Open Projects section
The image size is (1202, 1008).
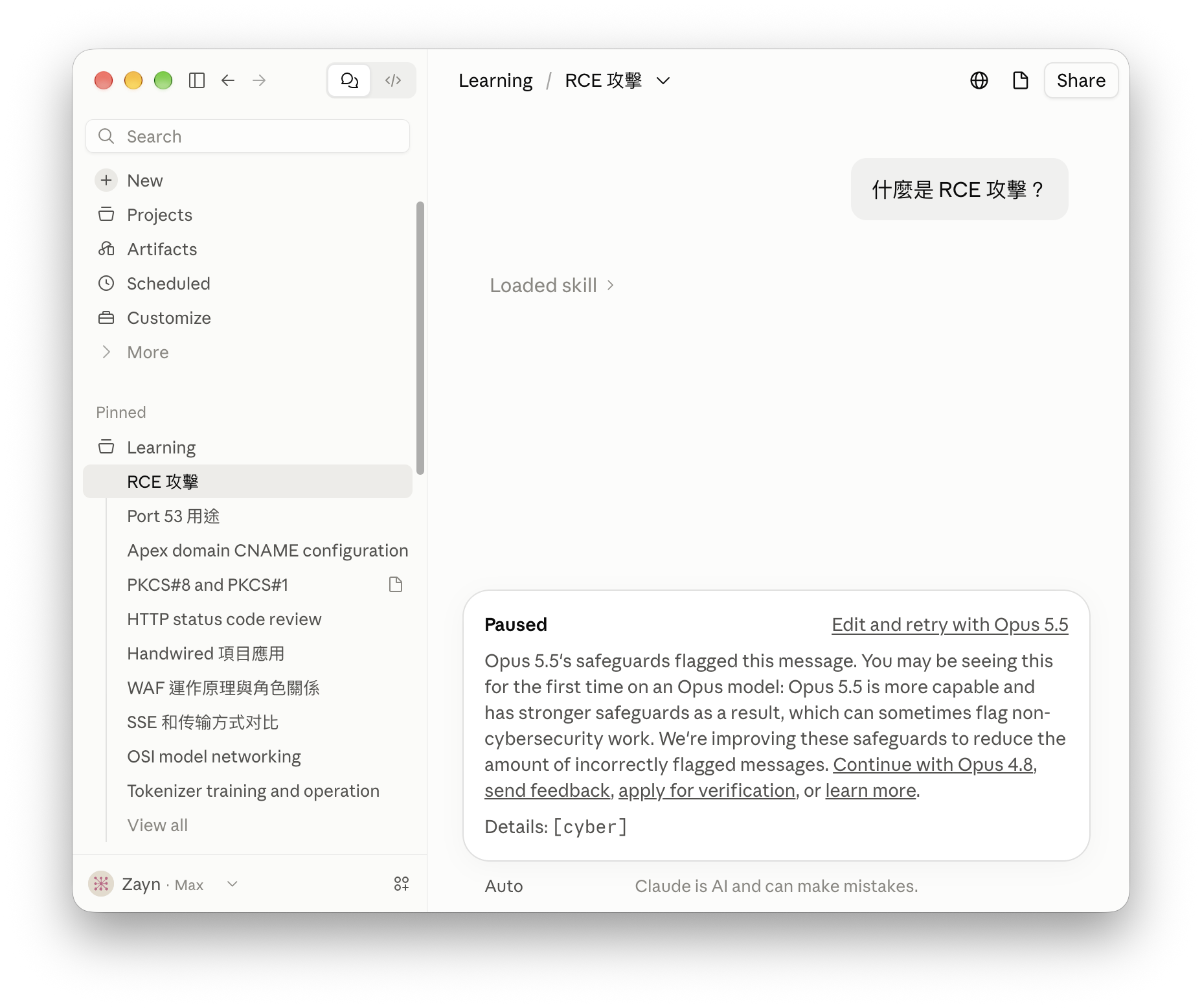[247, 214]
